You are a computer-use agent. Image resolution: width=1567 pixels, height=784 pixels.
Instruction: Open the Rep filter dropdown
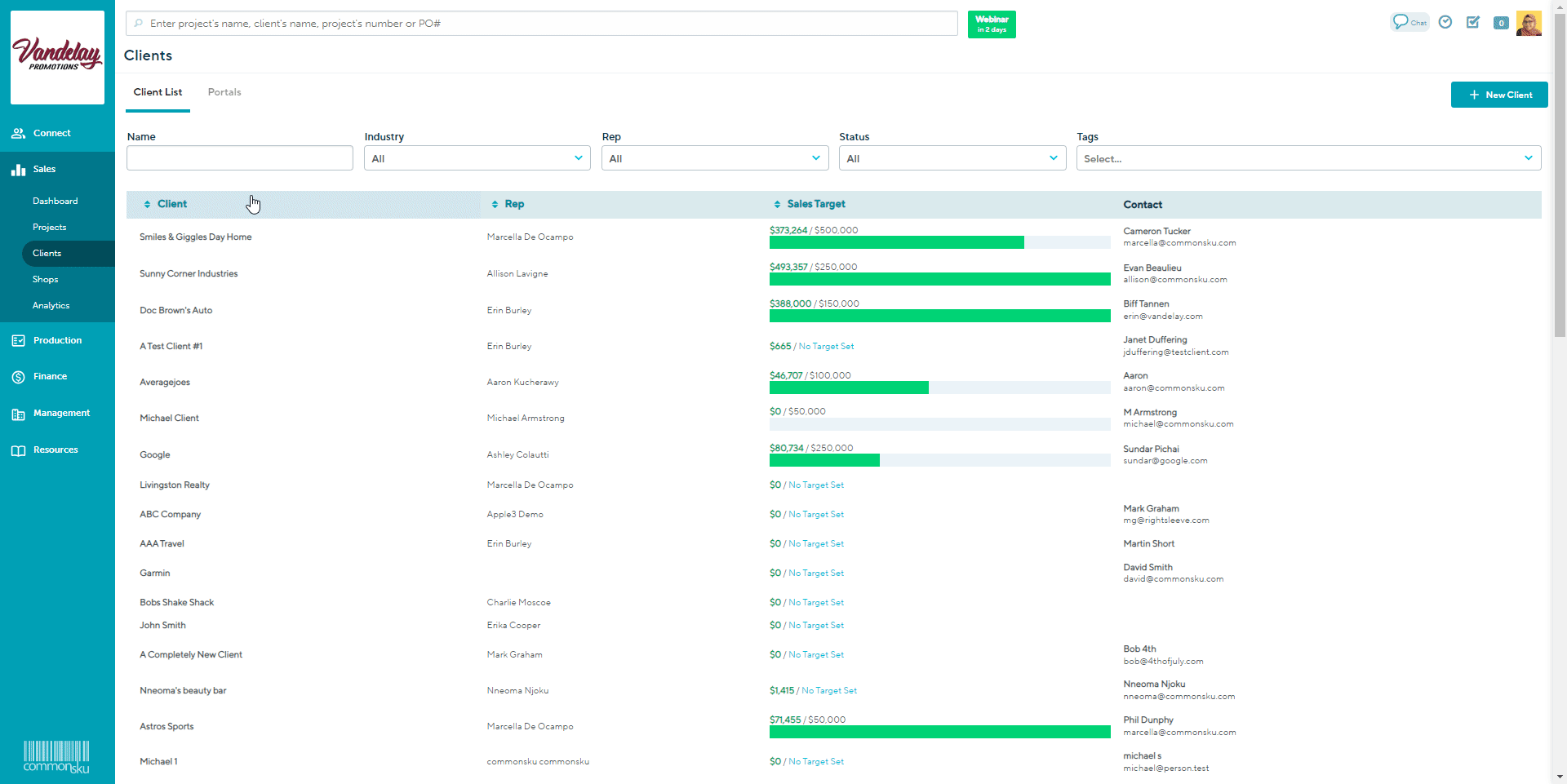tap(714, 157)
